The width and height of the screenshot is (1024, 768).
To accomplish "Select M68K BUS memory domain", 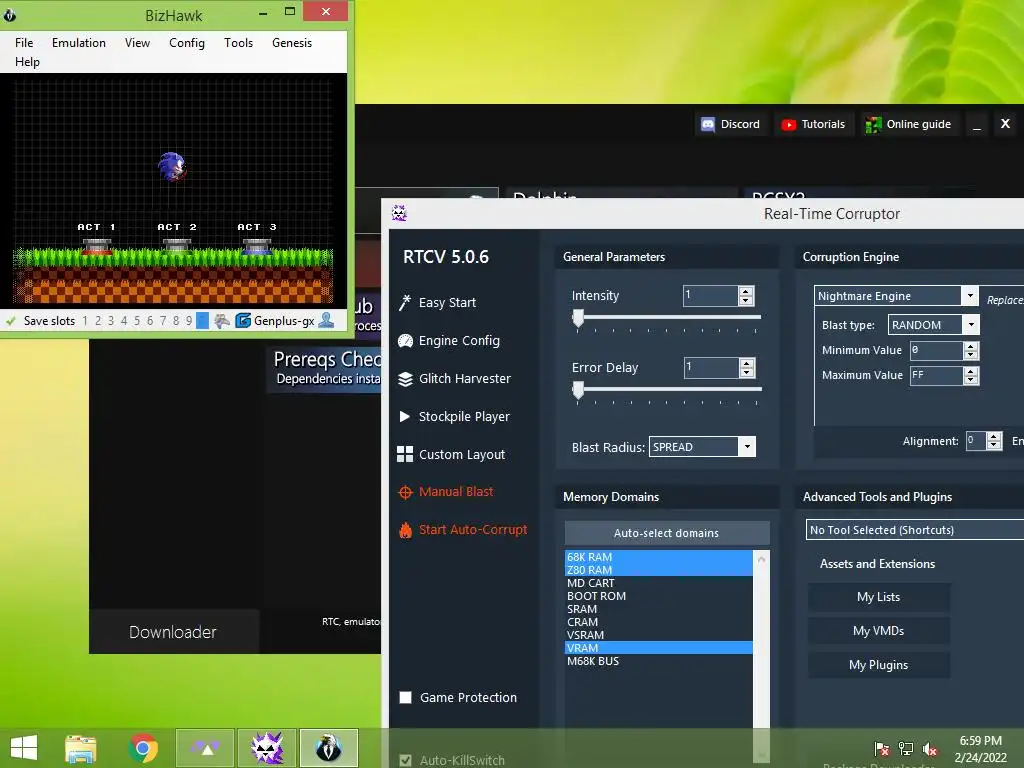I will [x=658, y=661].
